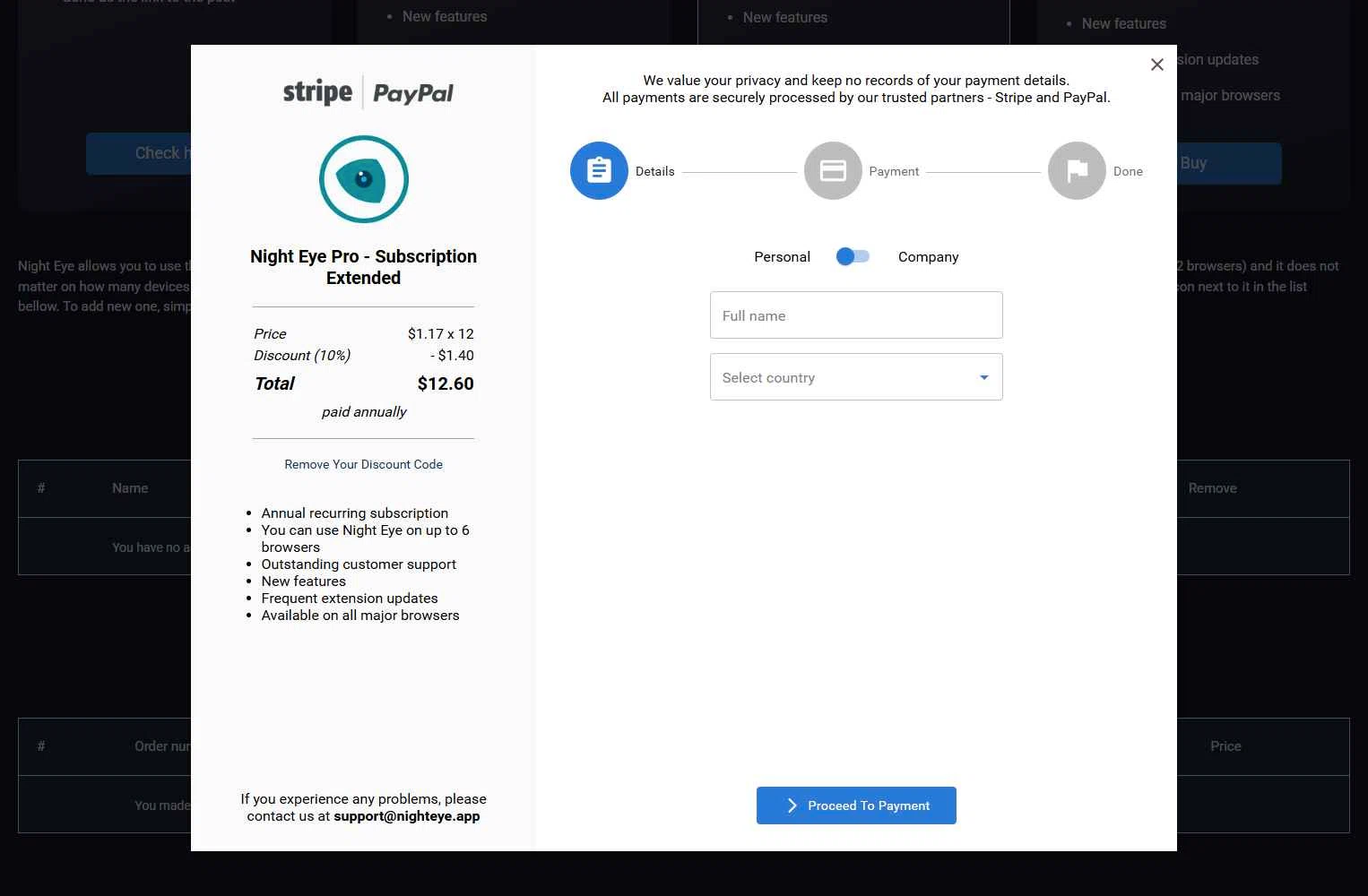Click the Details step label
The width and height of the screenshot is (1368, 896).
point(654,171)
